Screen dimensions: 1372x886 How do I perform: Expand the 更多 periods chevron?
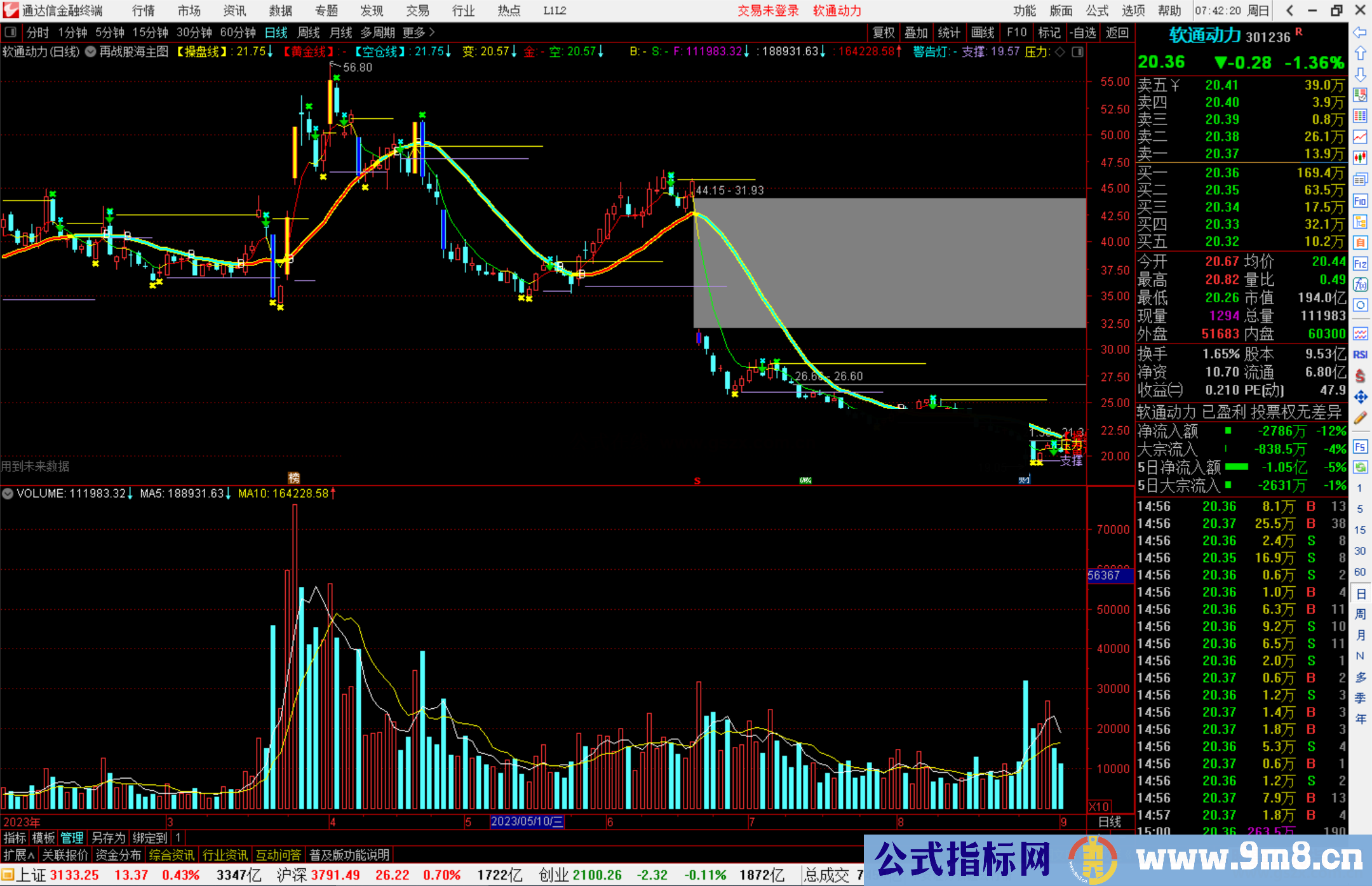432,32
